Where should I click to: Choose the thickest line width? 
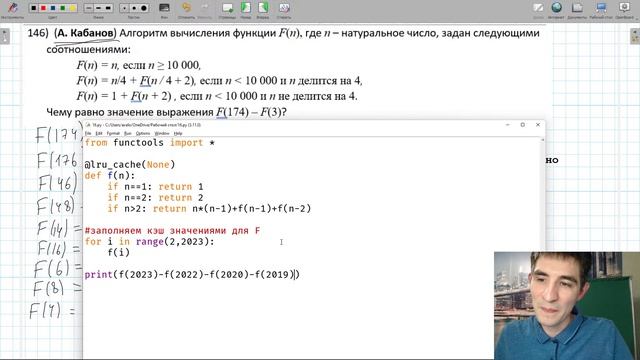click(x=108, y=8)
